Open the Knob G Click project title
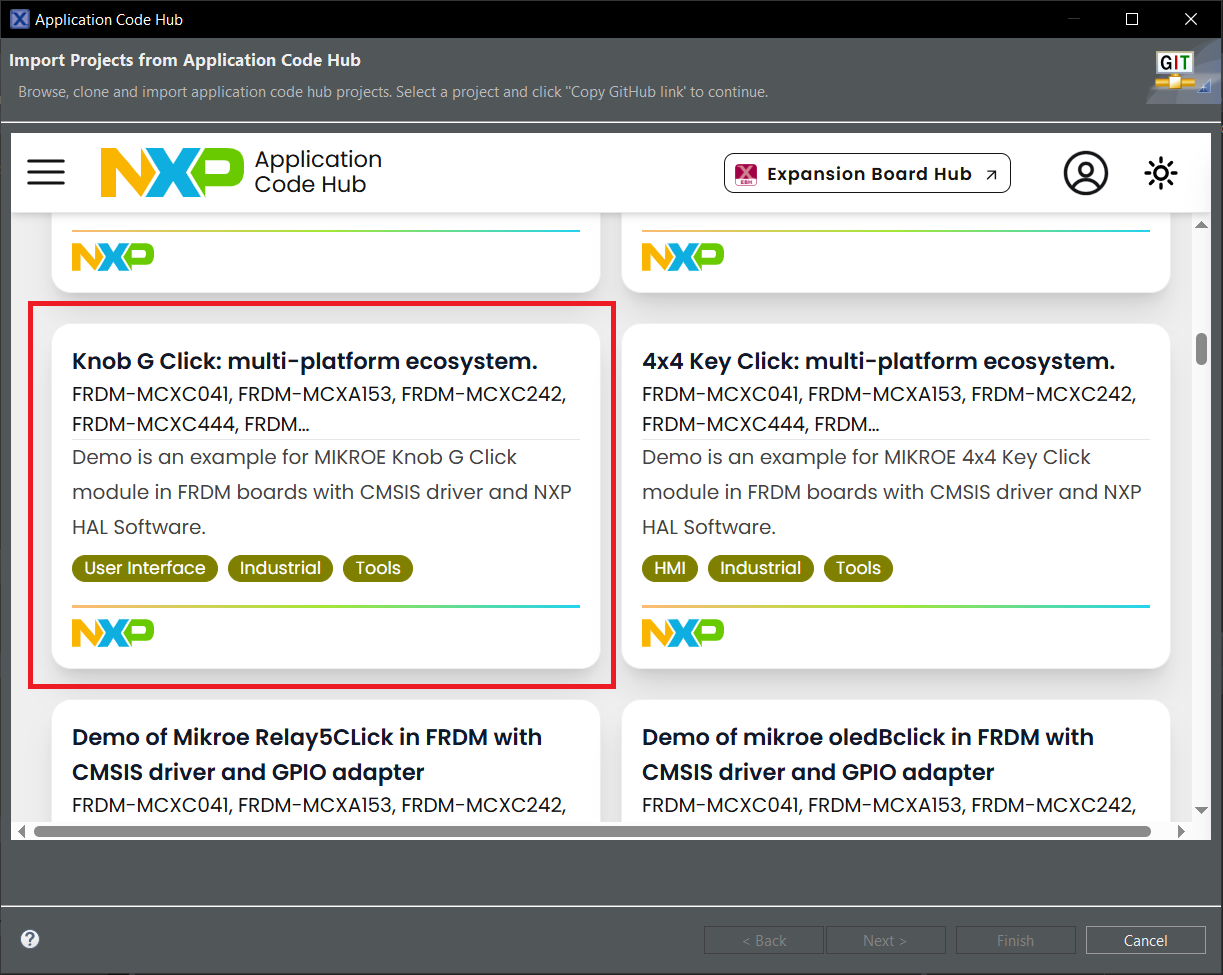The height and width of the screenshot is (975, 1223). click(x=305, y=361)
